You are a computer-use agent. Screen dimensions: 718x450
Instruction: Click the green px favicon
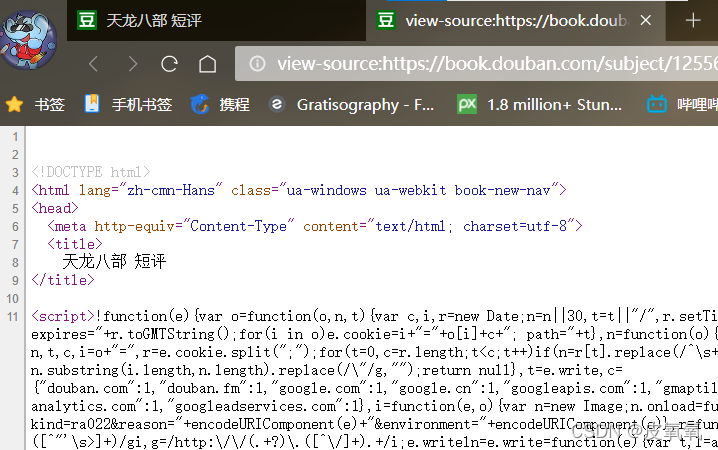click(x=467, y=104)
